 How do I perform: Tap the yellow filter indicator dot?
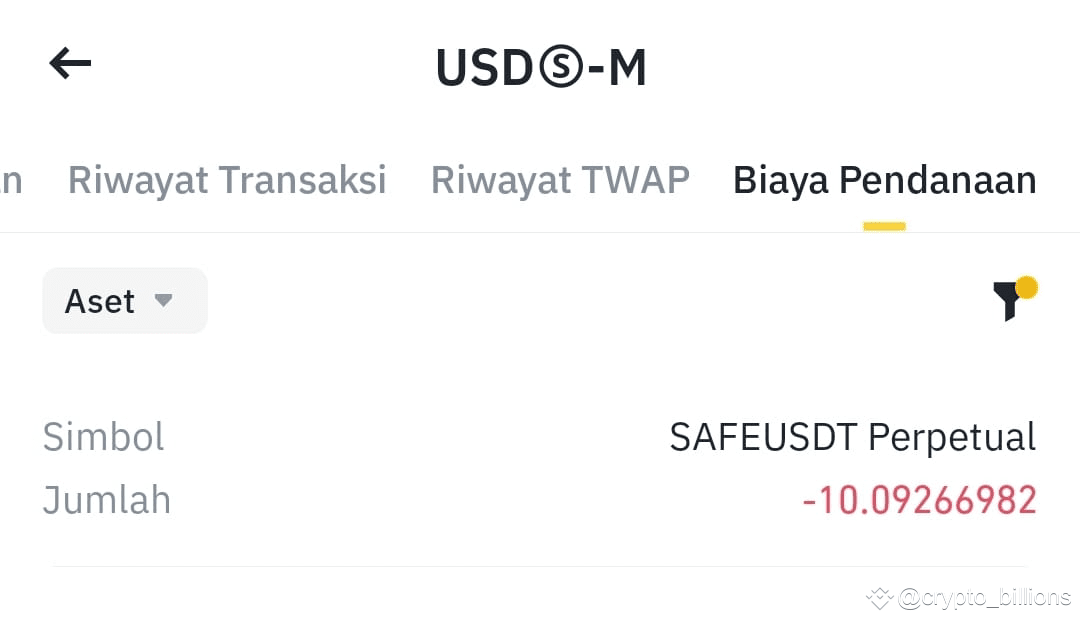pos(1026,287)
